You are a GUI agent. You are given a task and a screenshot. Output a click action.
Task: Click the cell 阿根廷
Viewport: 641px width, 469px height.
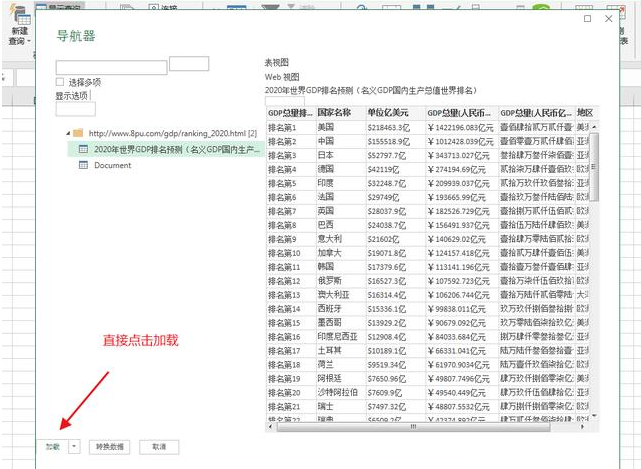(x=341, y=379)
